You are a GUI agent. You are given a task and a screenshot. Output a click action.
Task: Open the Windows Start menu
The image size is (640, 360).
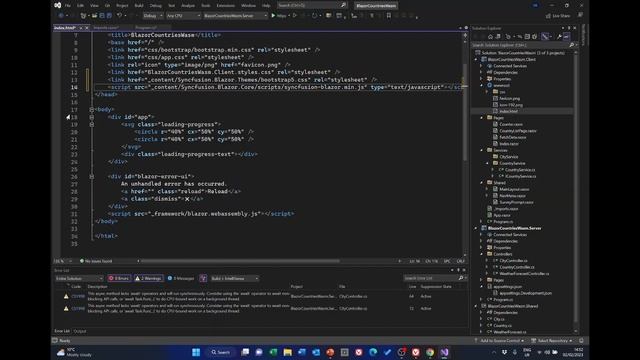pos(196,352)
